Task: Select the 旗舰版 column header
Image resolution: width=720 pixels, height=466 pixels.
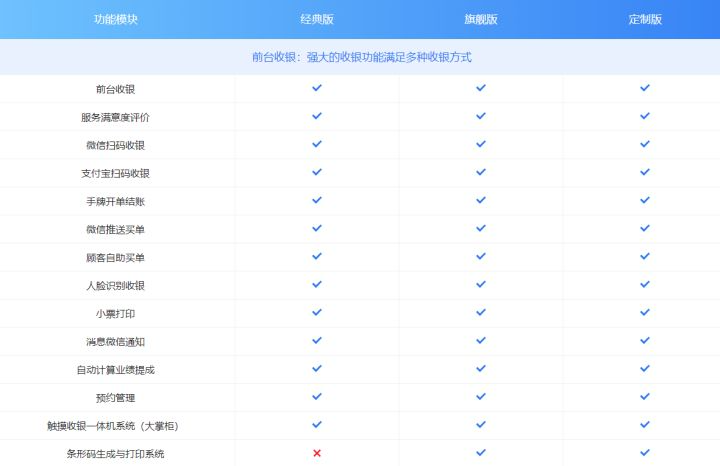Action: (481, 19)
